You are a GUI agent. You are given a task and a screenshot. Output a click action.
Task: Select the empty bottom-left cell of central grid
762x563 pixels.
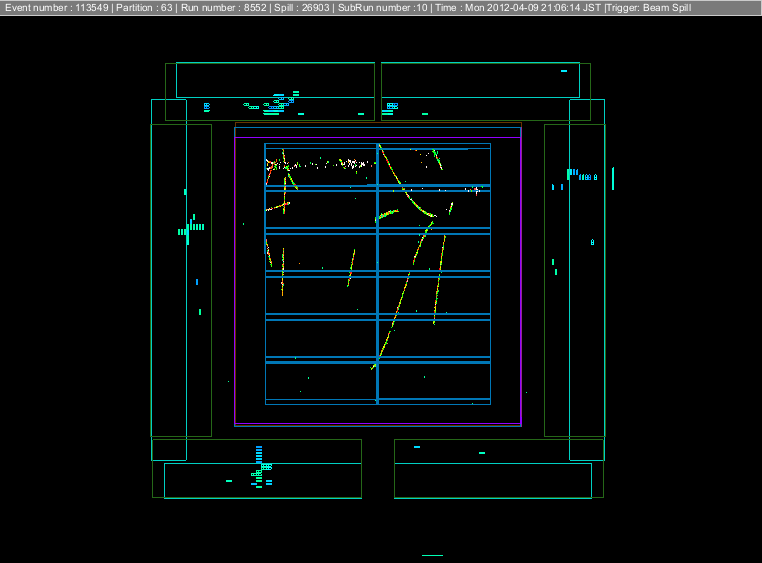(x=320, y=382)
